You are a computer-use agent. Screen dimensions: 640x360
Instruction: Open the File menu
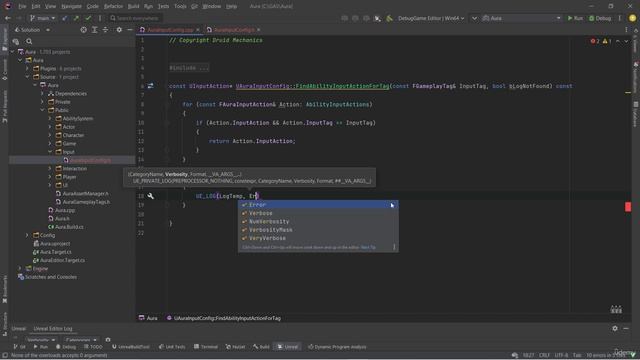click(22, 6)
